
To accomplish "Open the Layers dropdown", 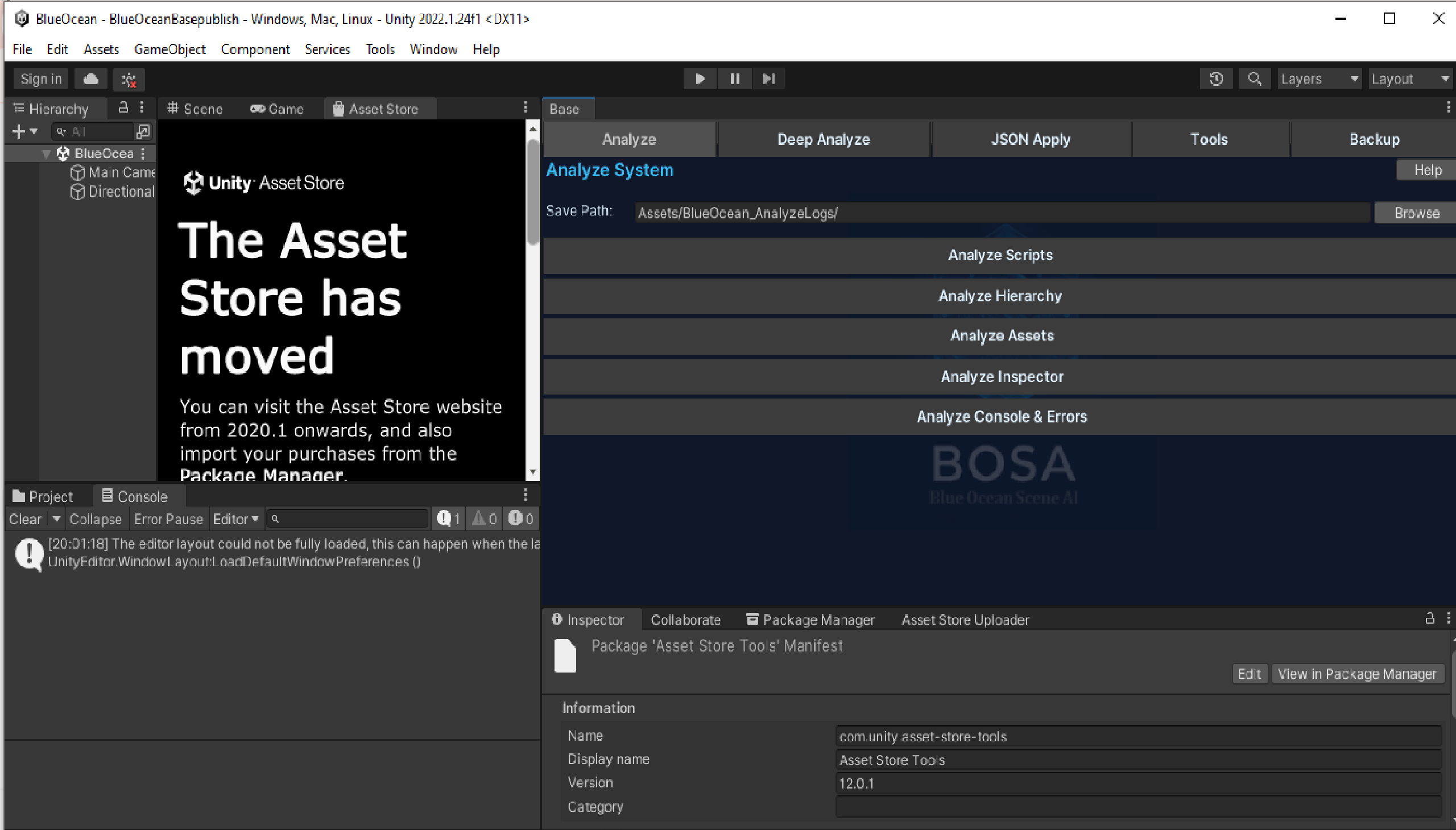I will tap(1318, 78).
